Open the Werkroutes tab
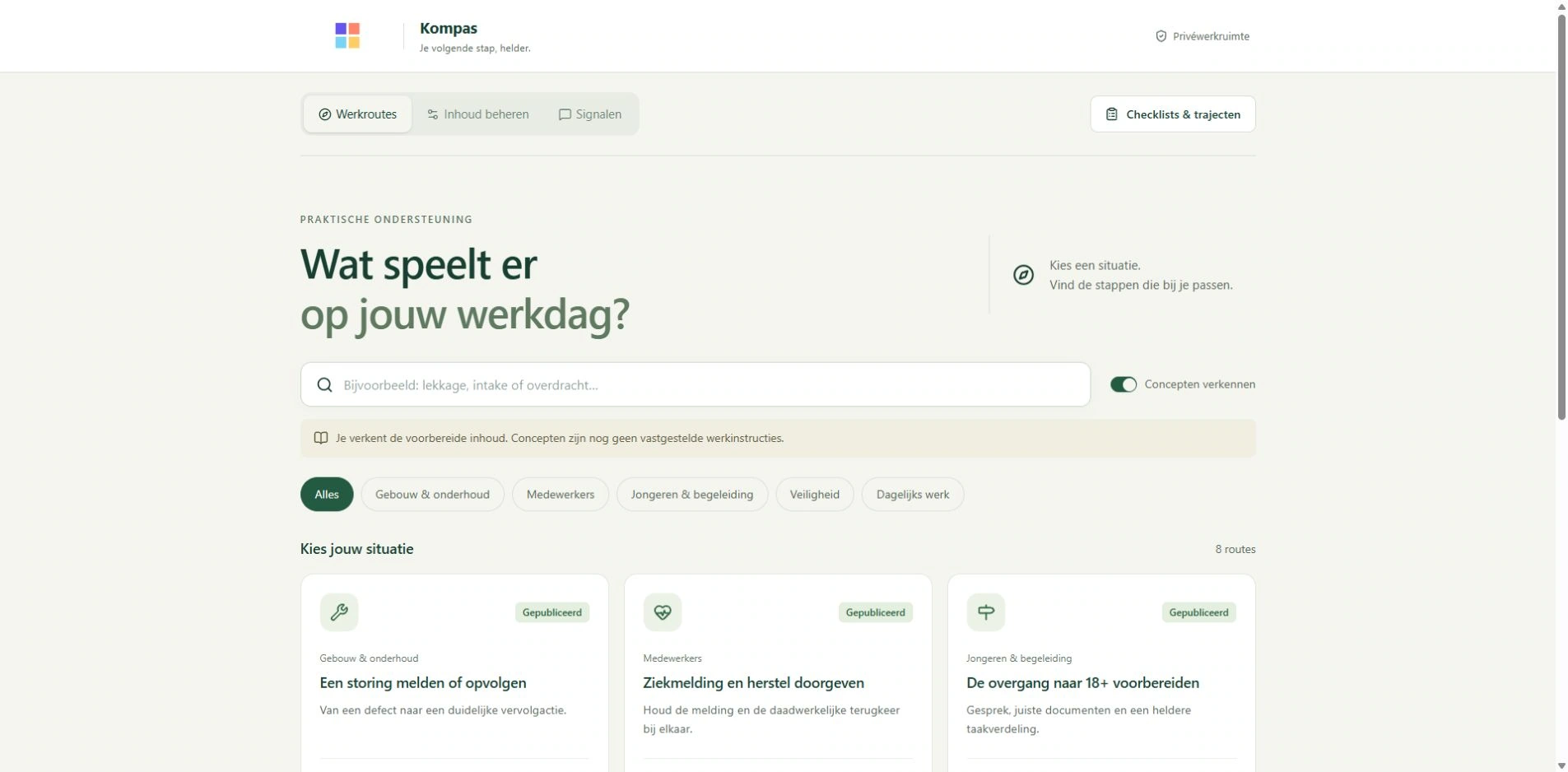 point(357,114)
